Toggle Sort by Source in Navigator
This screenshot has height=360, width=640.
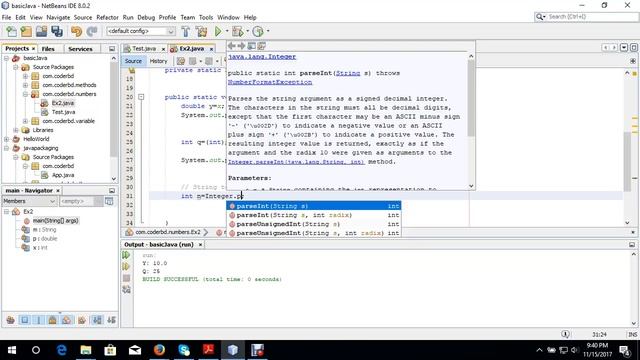pos(111,320)
